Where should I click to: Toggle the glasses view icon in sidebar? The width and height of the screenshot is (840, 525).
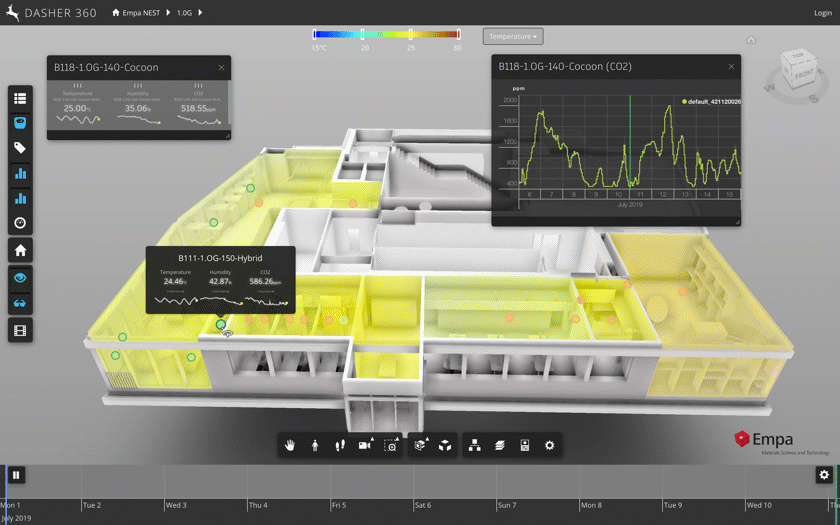coord(20,303)
